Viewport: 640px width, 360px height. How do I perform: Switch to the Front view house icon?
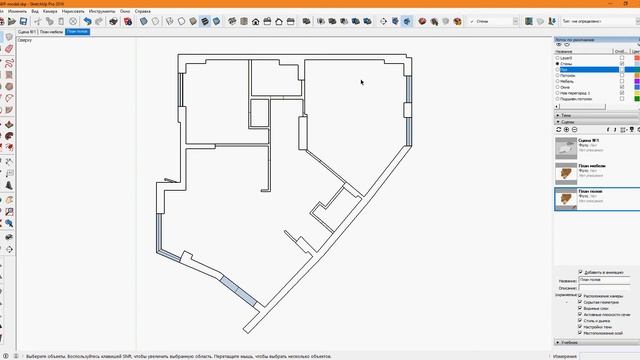pos(256,21)
